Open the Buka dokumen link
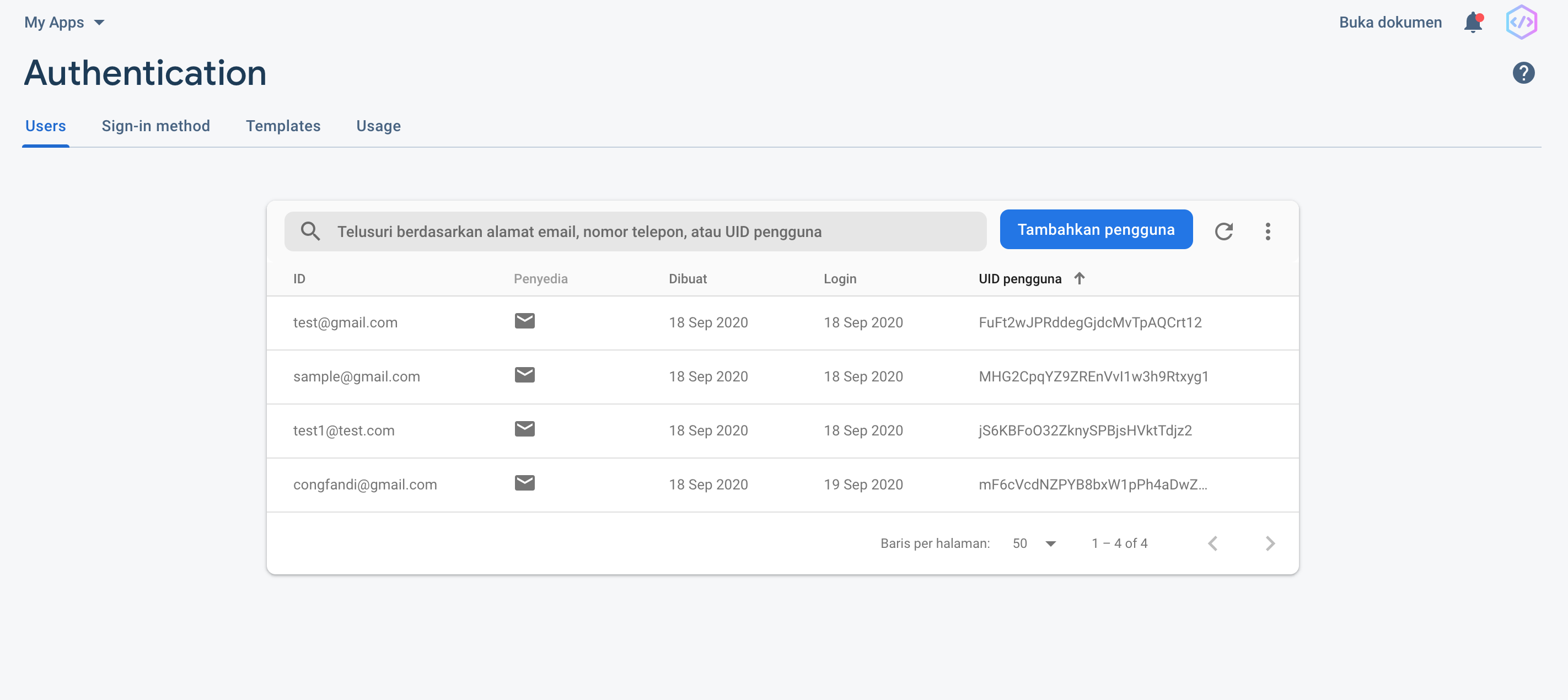 point(1390,23)
